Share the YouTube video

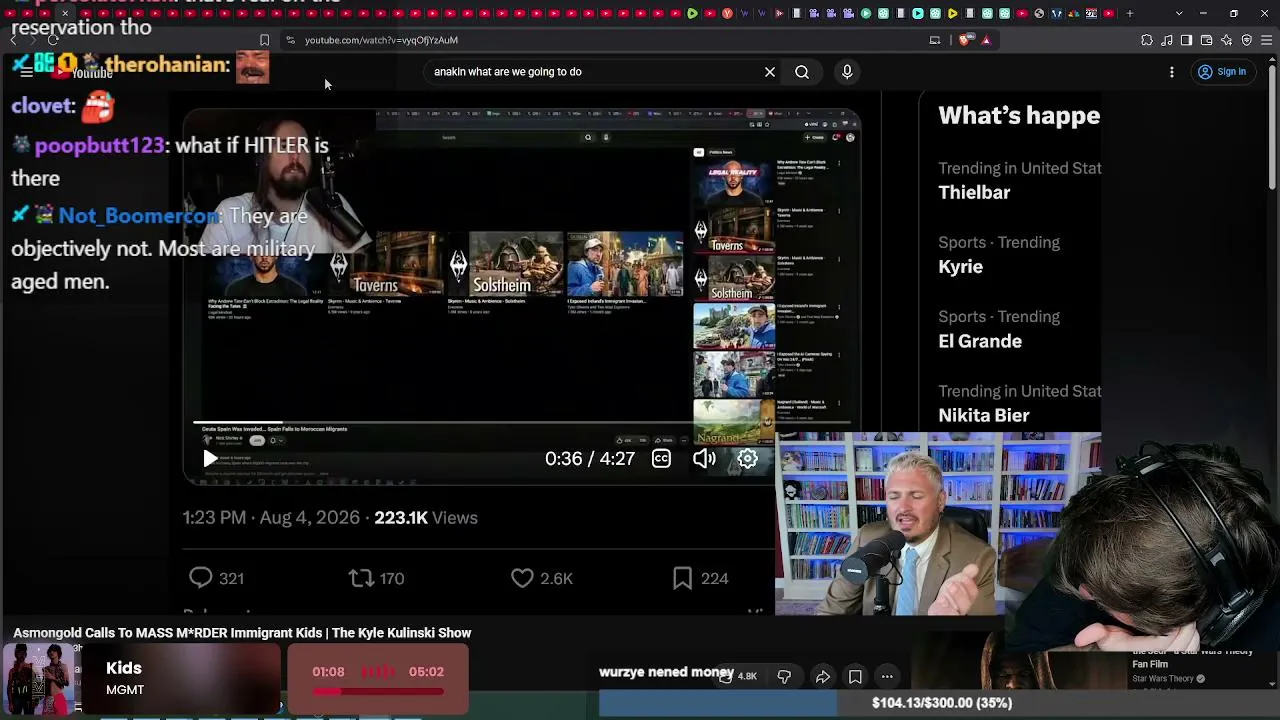[822, 677]
